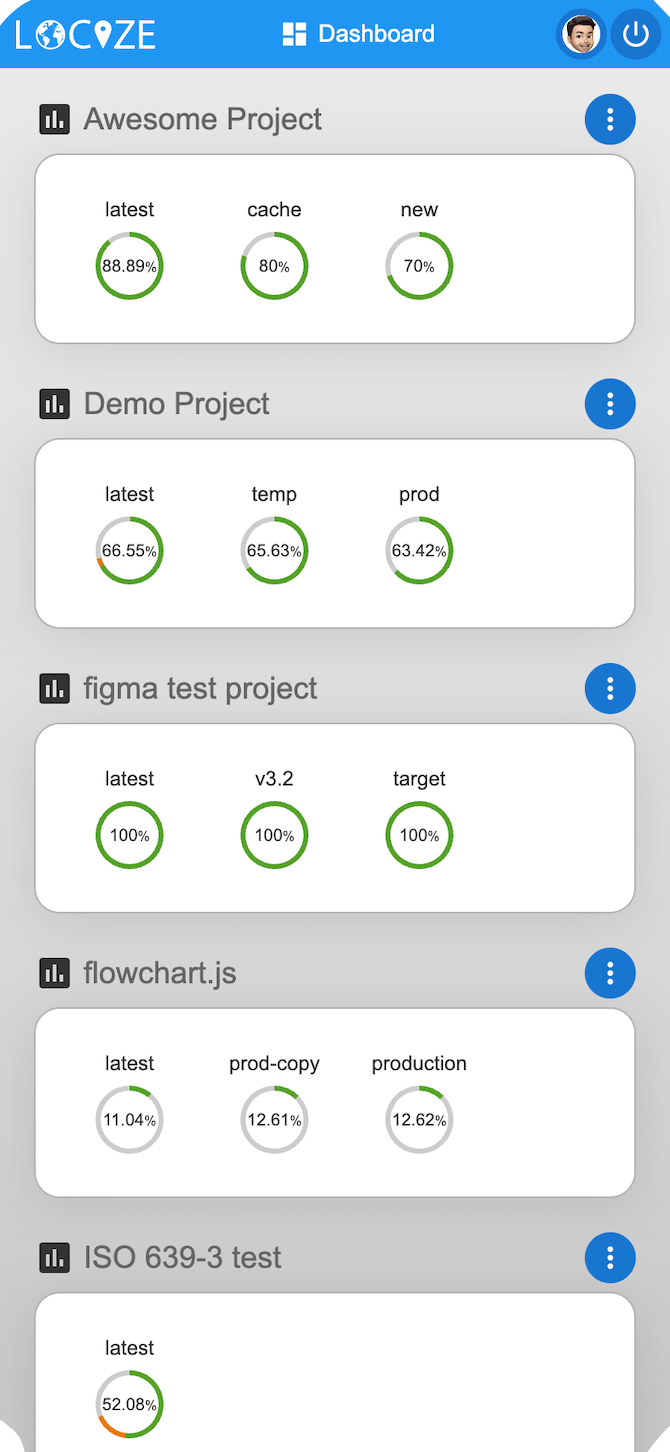The width and height of the screenshot is (670, 1452).
Task: Open the options menu for Awesome Project
Action: coord(610,118)
